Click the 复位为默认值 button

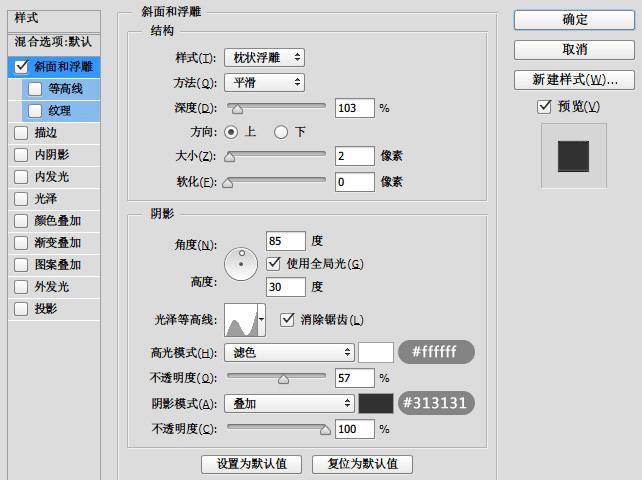coord(362,464)
